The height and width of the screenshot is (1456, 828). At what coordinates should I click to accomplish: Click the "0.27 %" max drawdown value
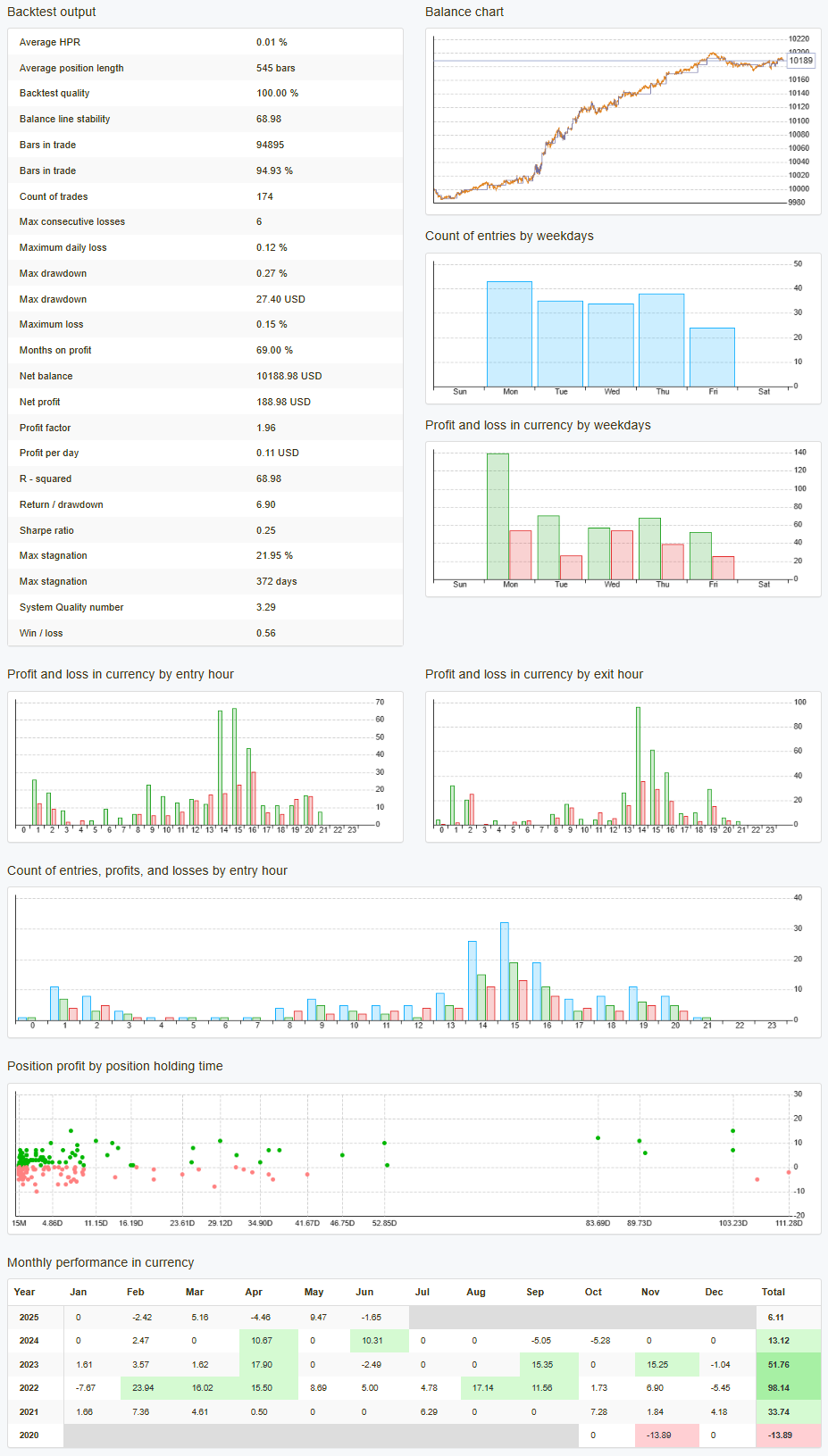tap(272, 273)
